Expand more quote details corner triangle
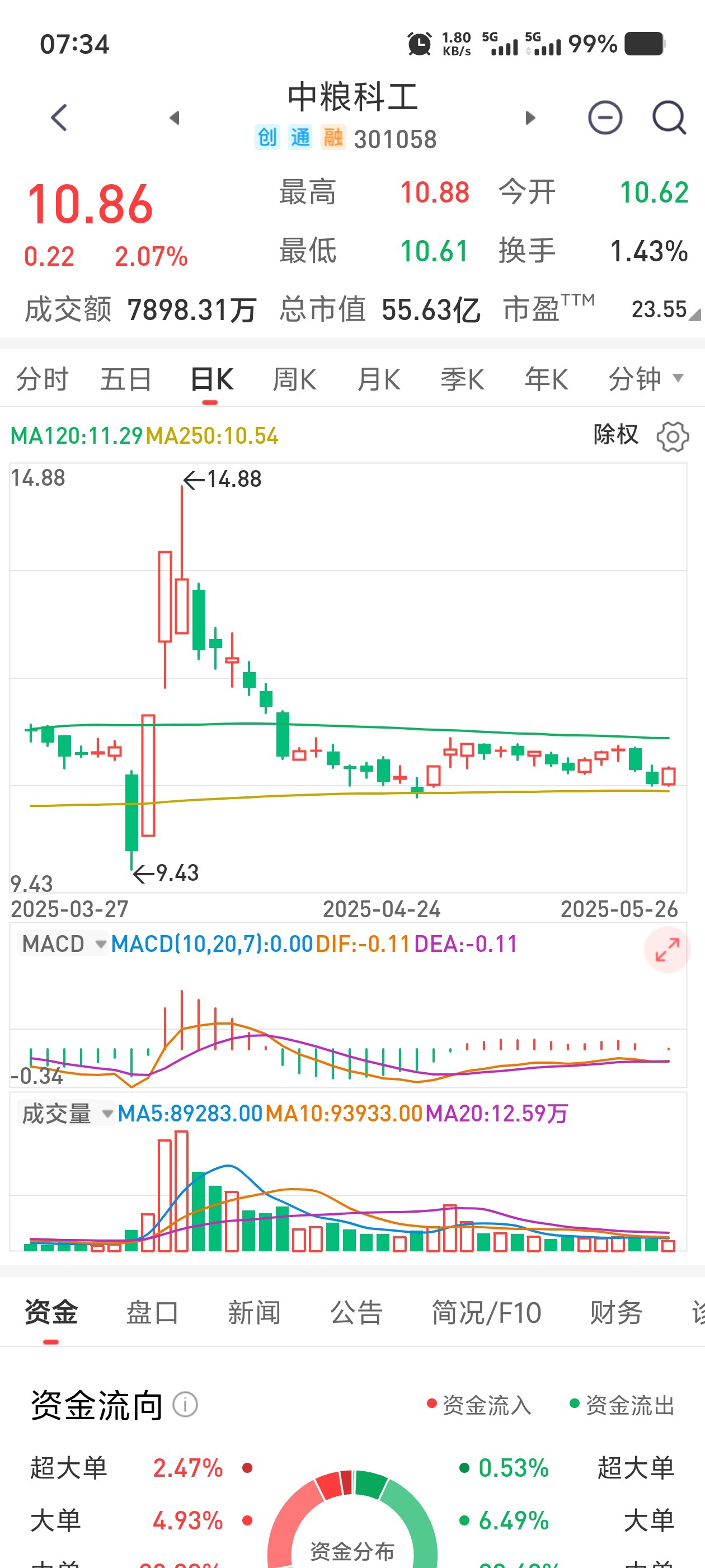 point(694,314)
